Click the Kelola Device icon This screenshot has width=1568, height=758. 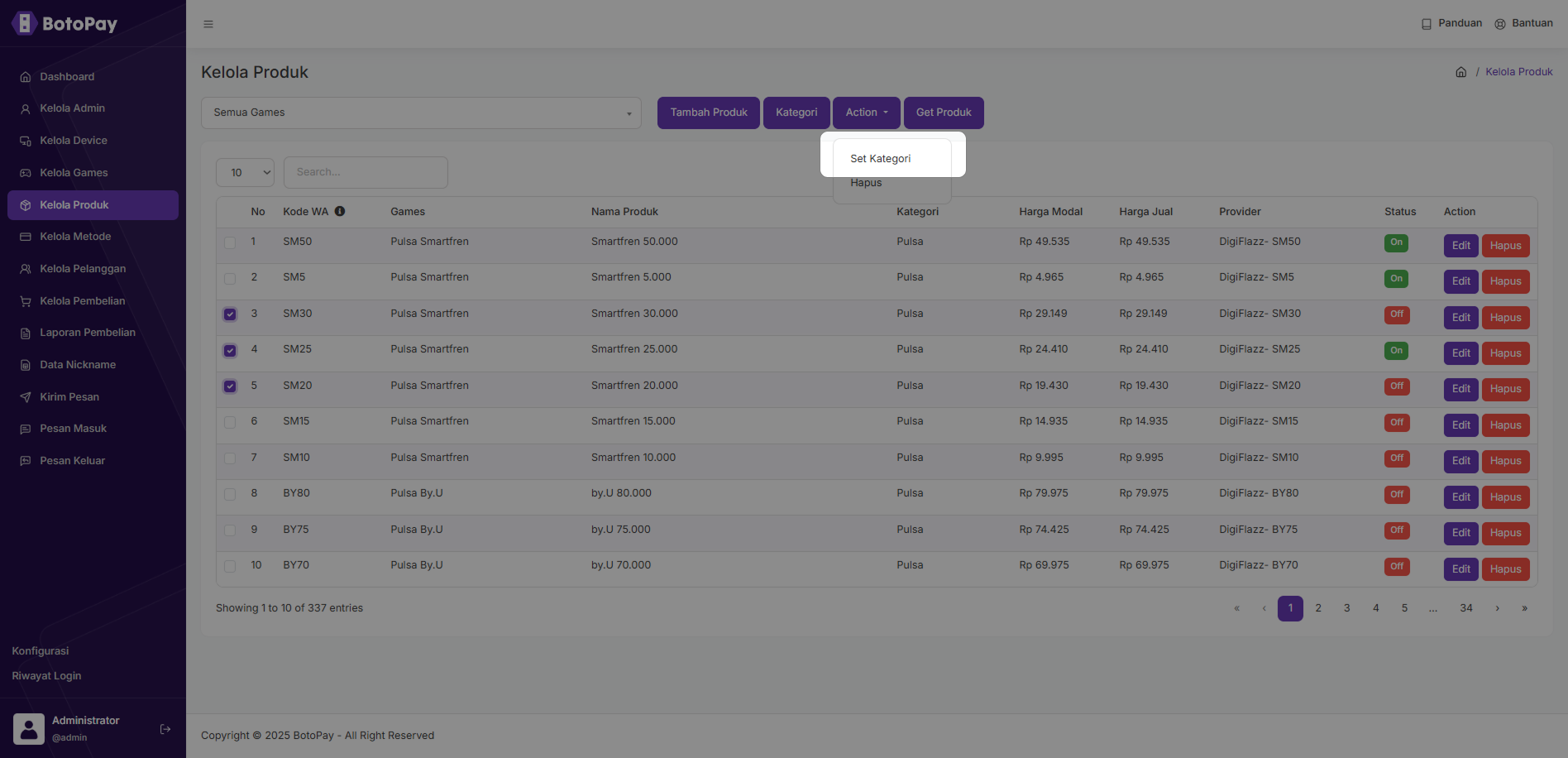click(26, 141)
